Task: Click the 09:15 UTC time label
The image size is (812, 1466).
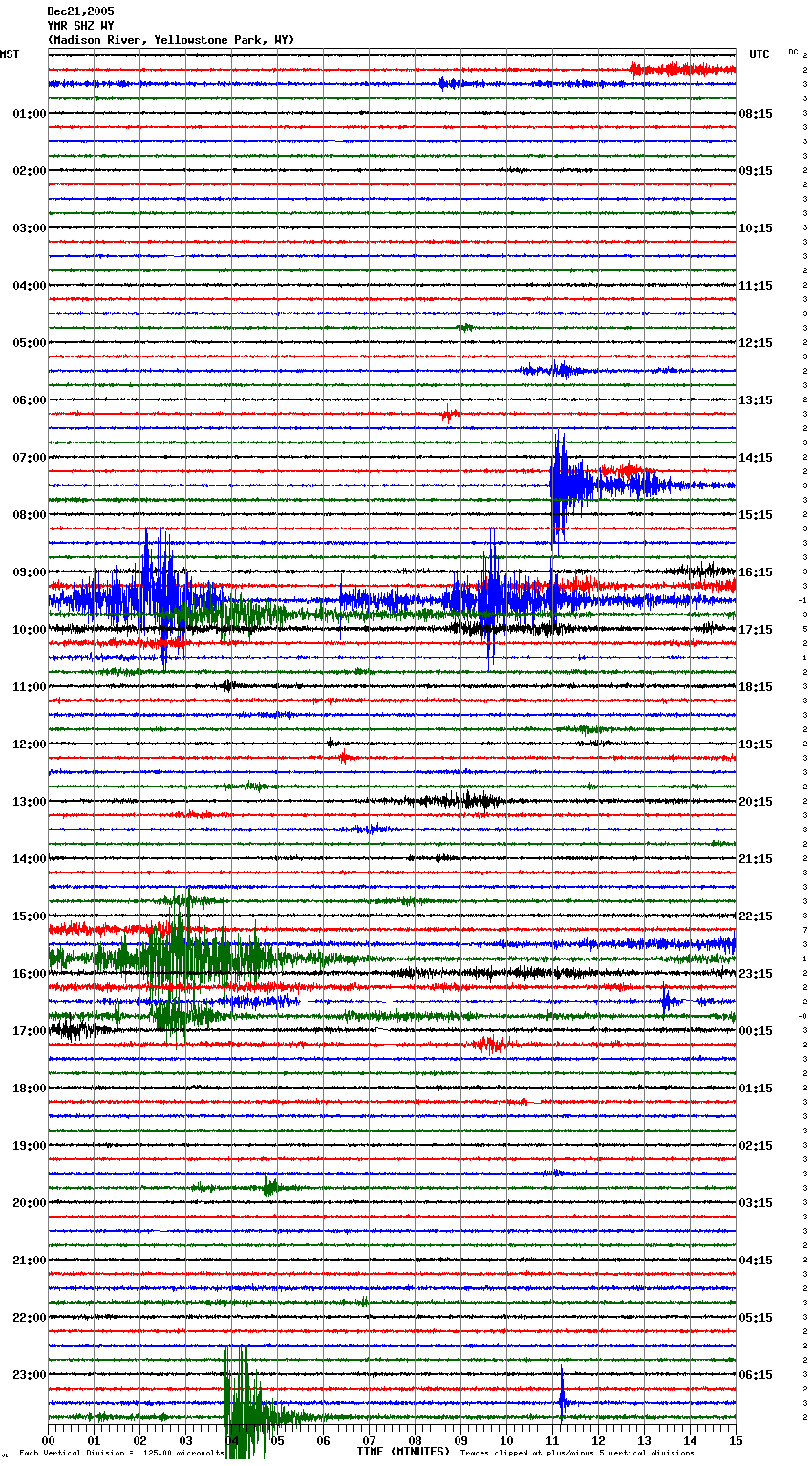Action: point(756,171)
